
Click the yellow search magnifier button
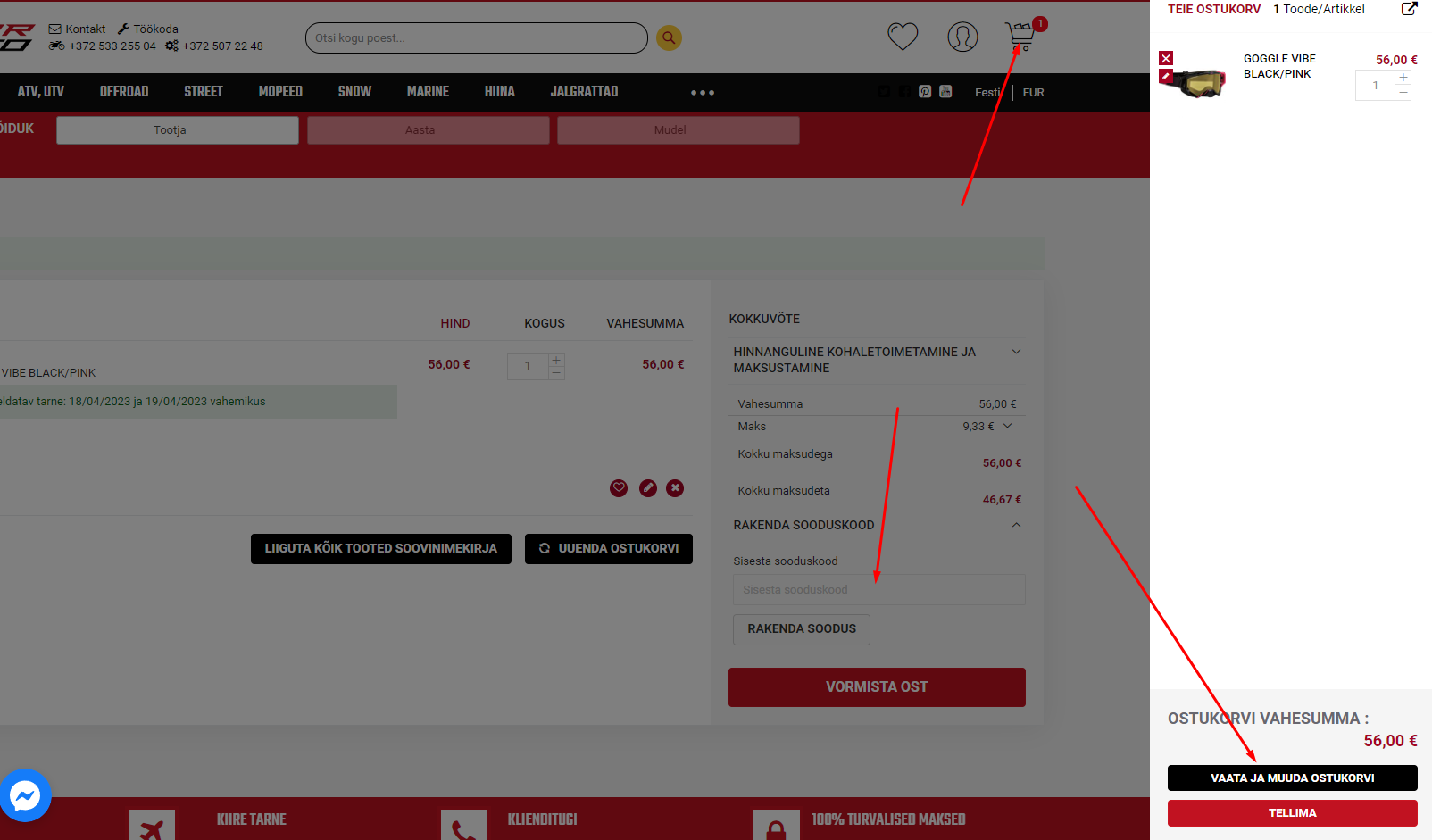669,37
